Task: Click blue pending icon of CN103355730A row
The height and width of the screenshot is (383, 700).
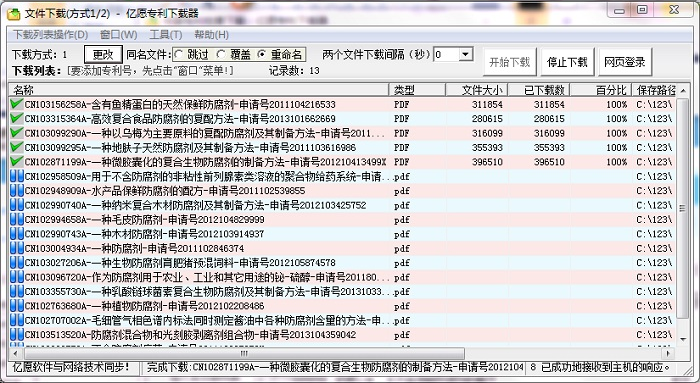Action: point(17,291)
